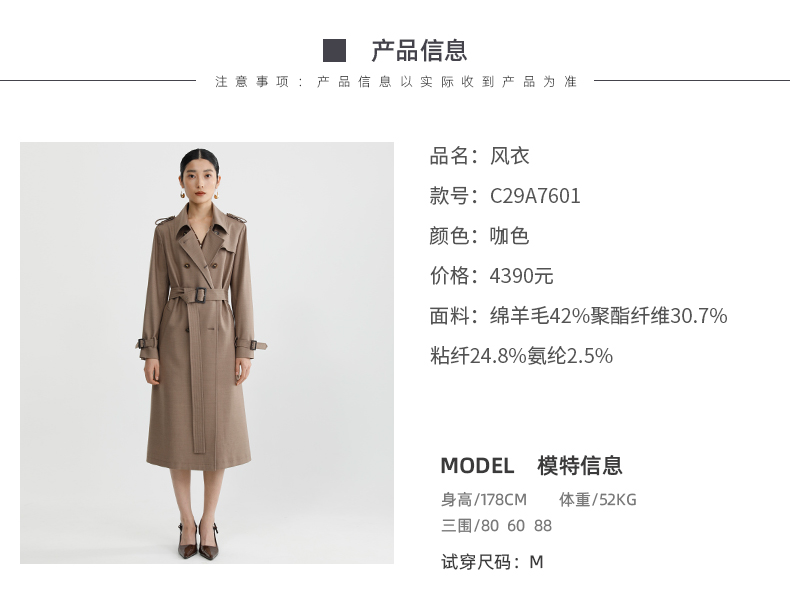Image resolution: width=790 pixels, height=613 pixels.
Task: Click the style number C29A7601
Action: point(535,196)
